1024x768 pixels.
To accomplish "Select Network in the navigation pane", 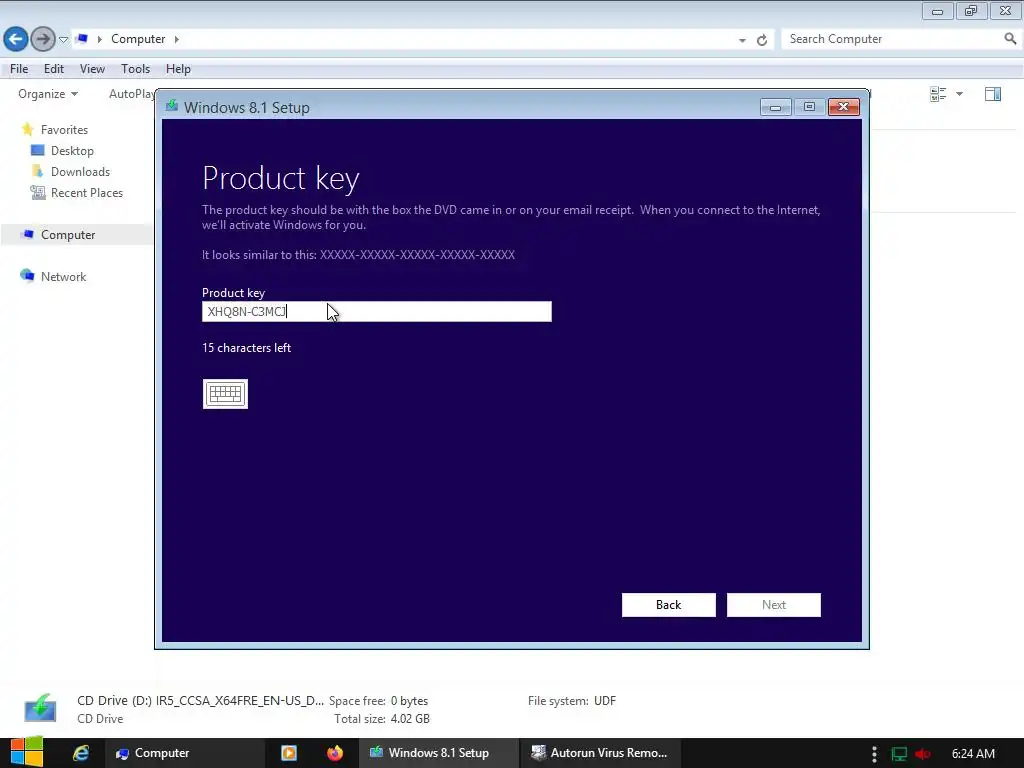I will [x=63, y=276].
